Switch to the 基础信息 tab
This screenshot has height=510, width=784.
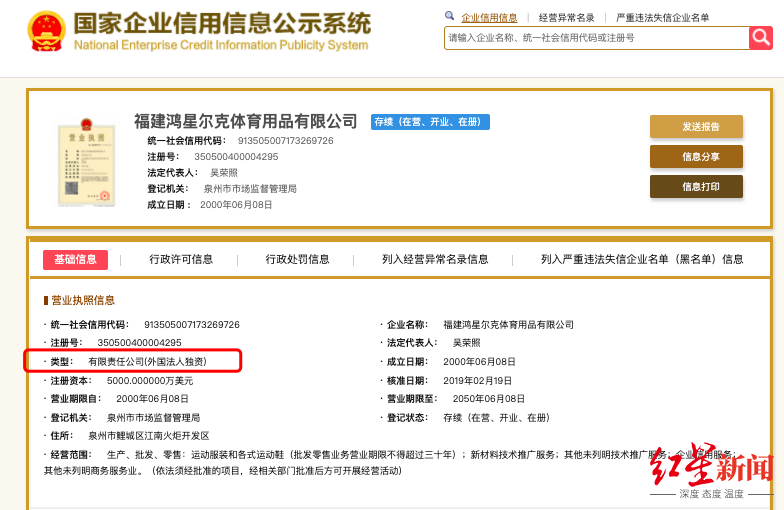point(76,260)
